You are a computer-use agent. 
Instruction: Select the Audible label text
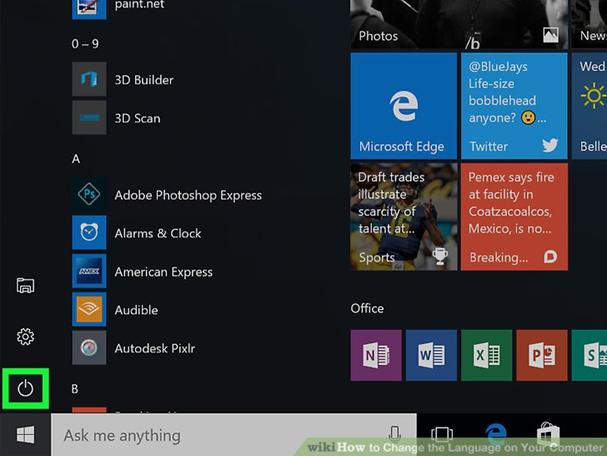click(x=136, y=310)
